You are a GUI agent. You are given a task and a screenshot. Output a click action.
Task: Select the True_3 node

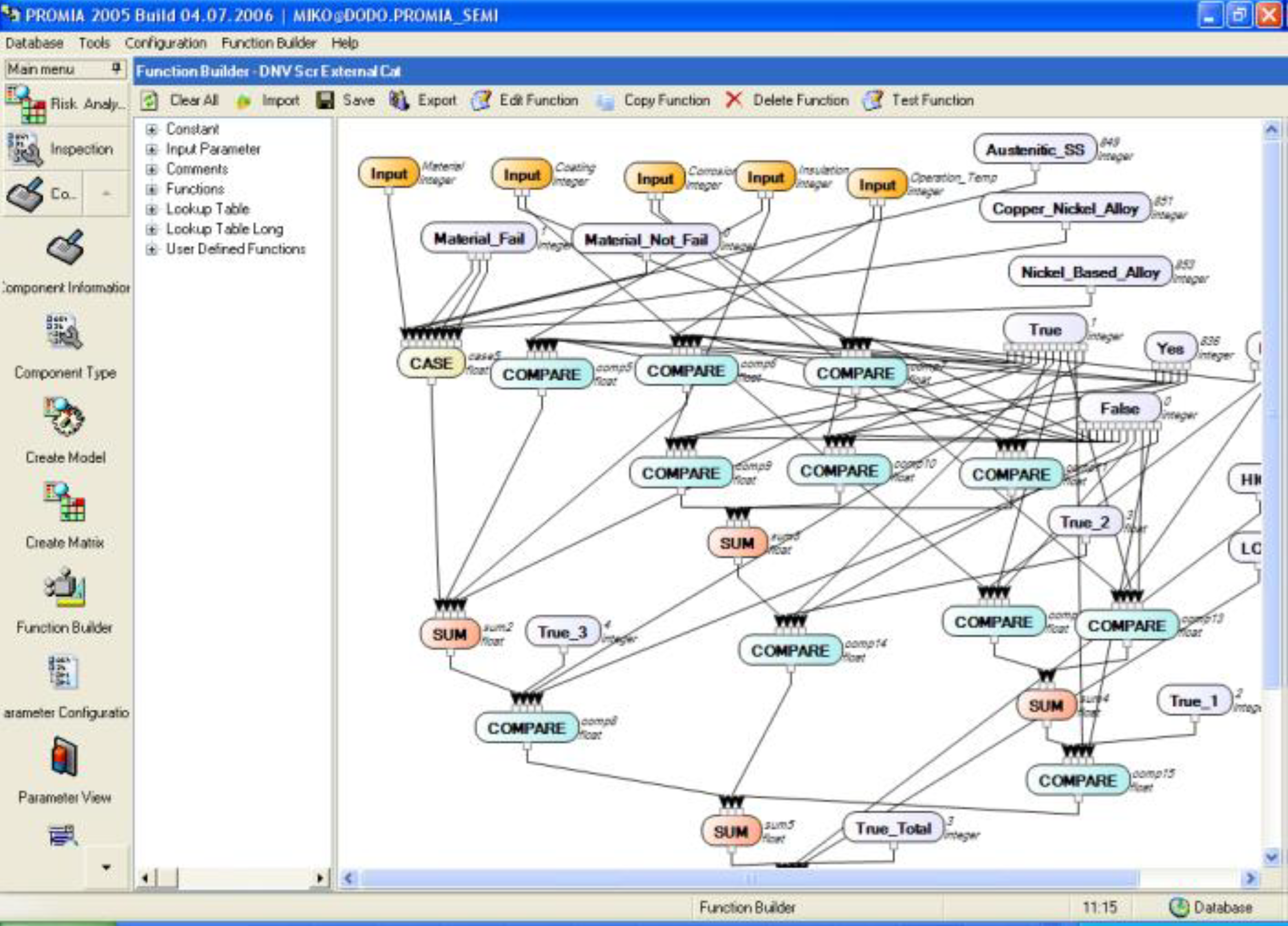pos(562,633)
